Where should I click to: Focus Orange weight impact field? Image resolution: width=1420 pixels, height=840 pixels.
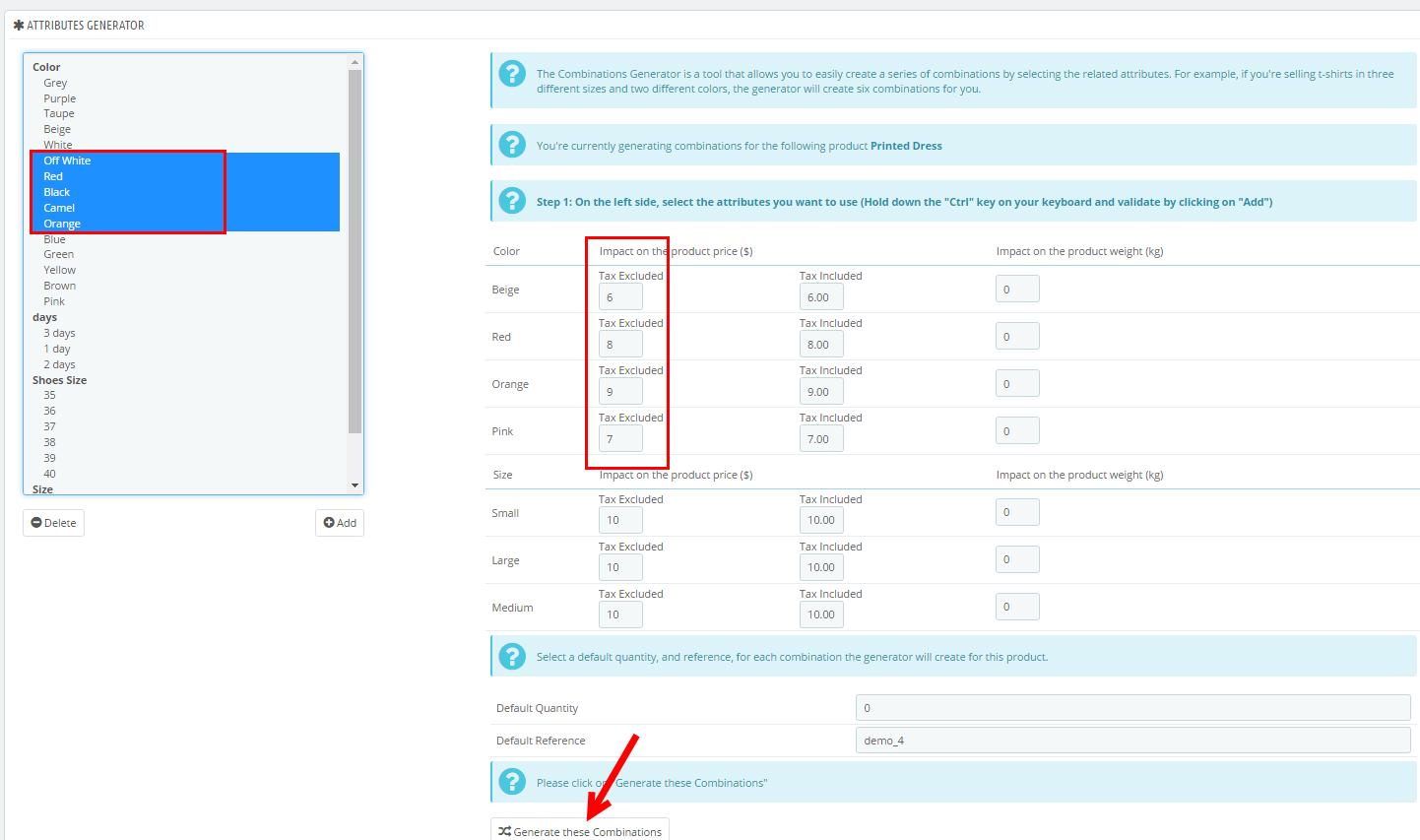click(x=1017, y=383)
